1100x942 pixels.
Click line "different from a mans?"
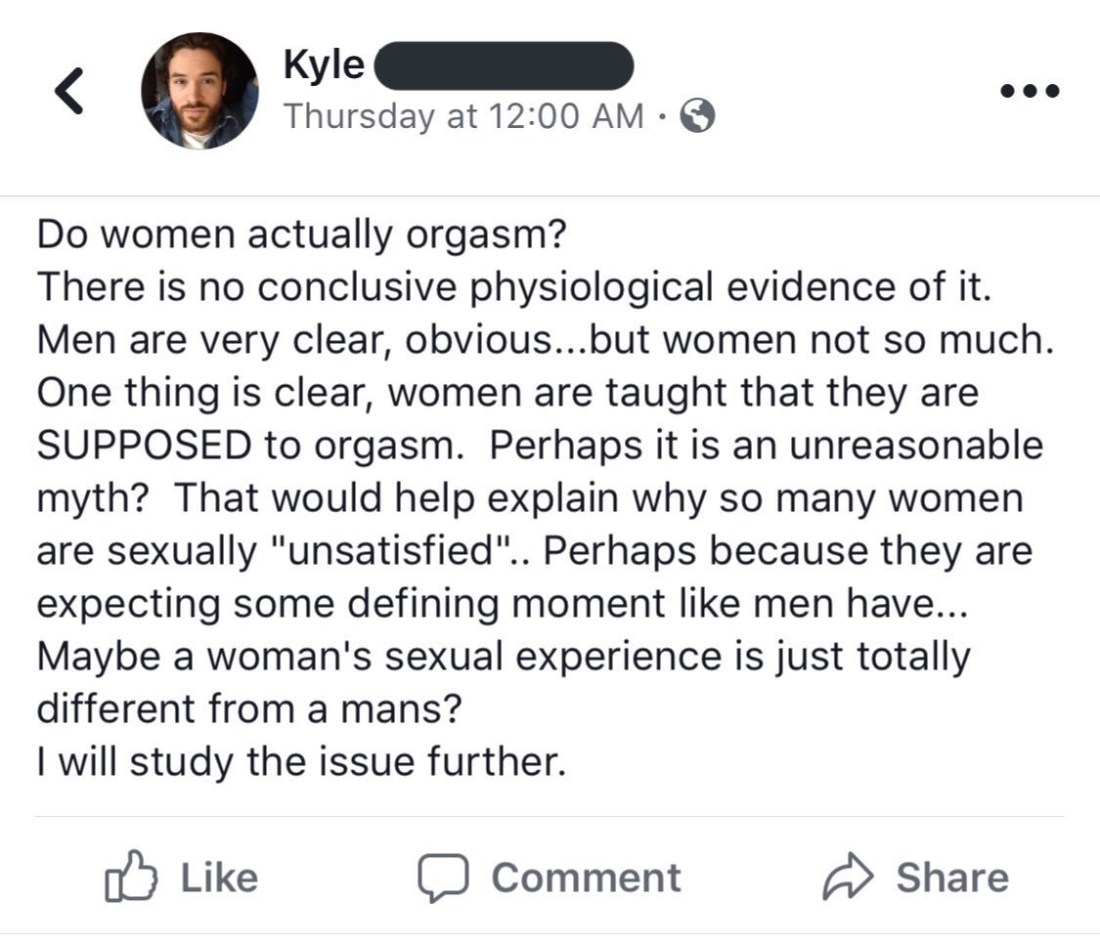click(x=250, y=709)
